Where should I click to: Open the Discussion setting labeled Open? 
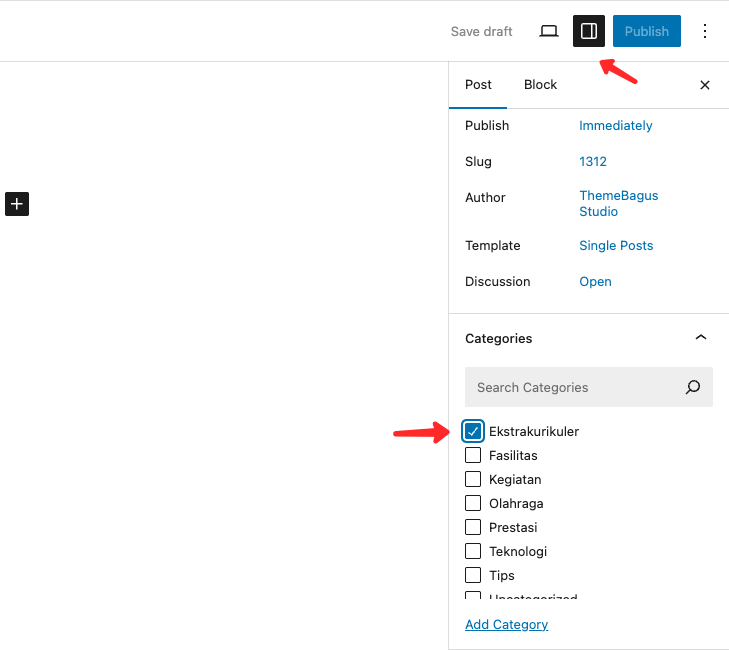pos(595,282)
